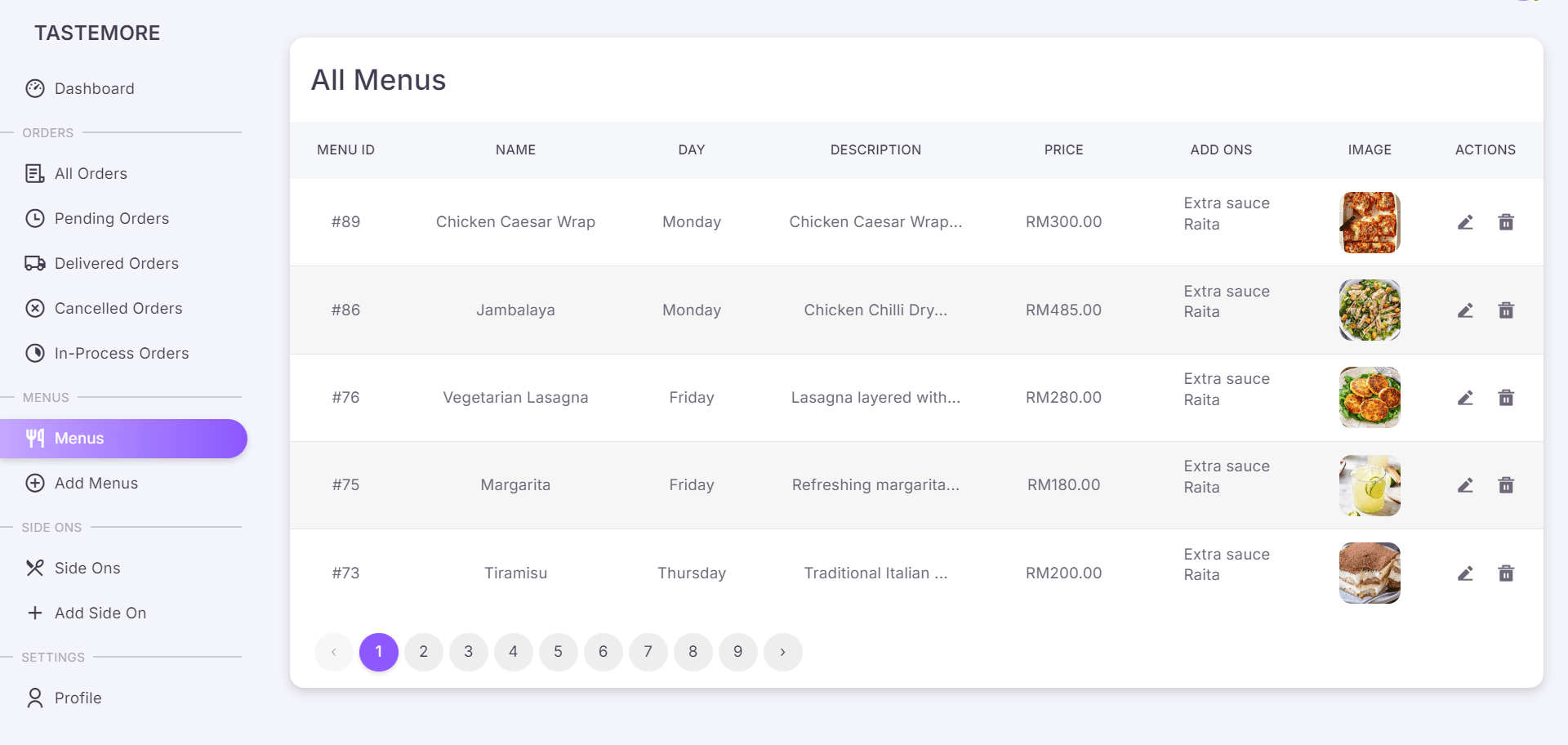This screenshot has height=745, width=1568.
Task: Click the Cancelled Orders X-circle icon
Action: click(35, 308)
